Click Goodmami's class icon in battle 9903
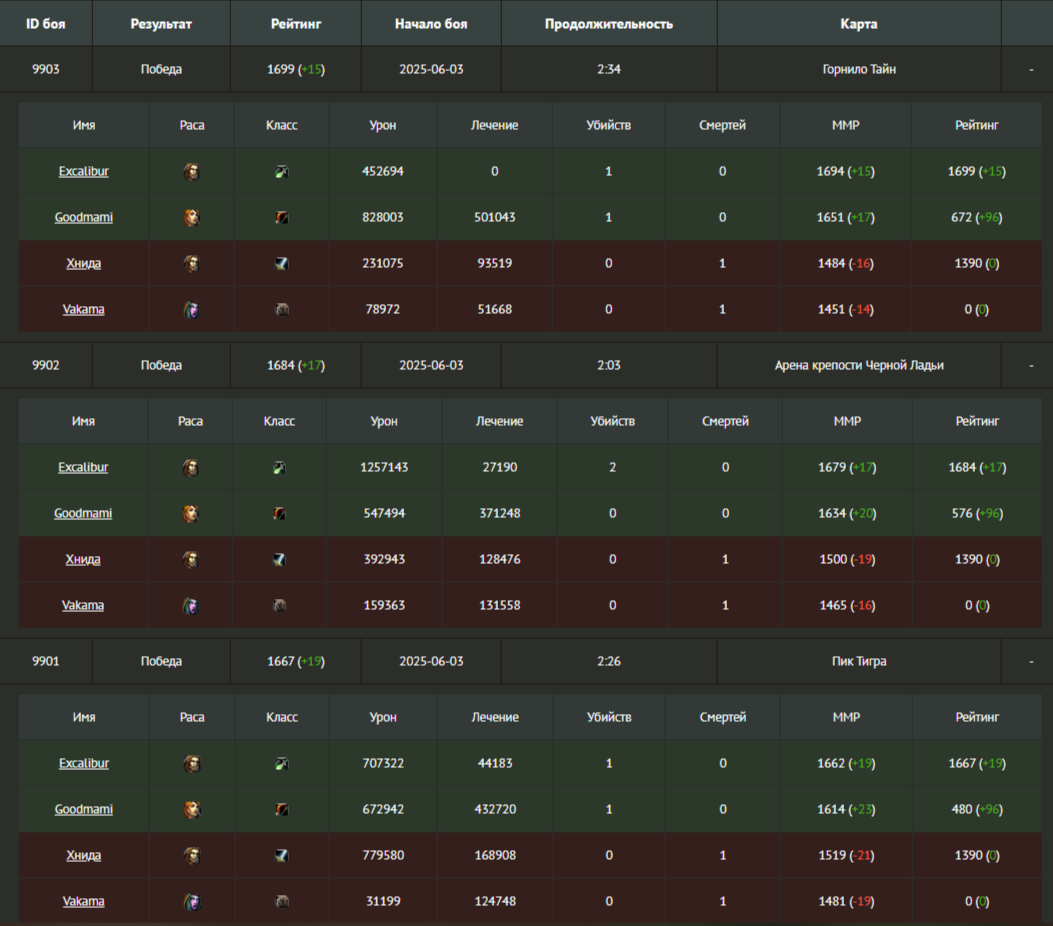Image resolution: width=1053 pixels, height=926 pixels. [282, 218]
